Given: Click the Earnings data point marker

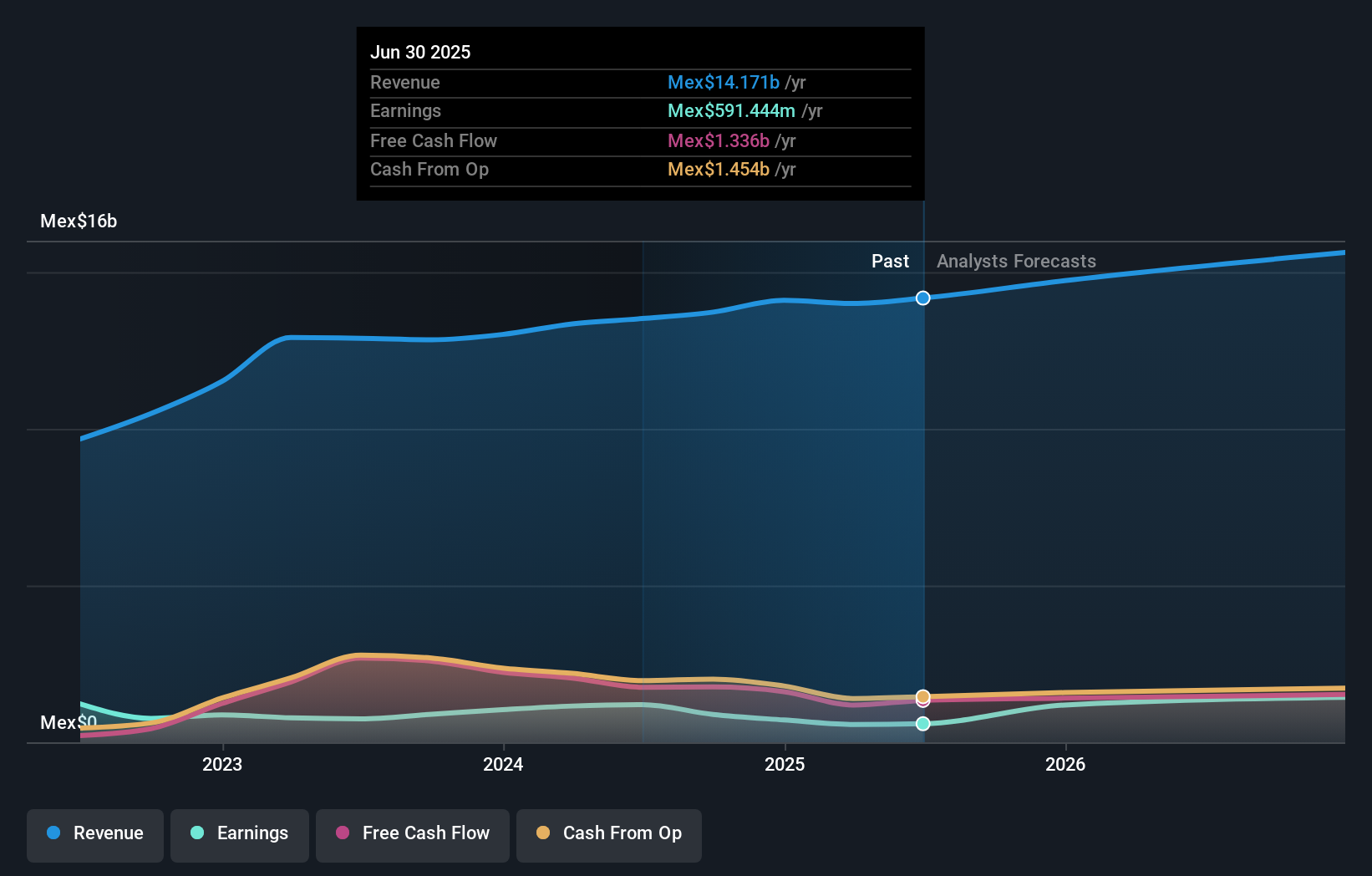Looking at the screenshot, I should pos(922,724).
